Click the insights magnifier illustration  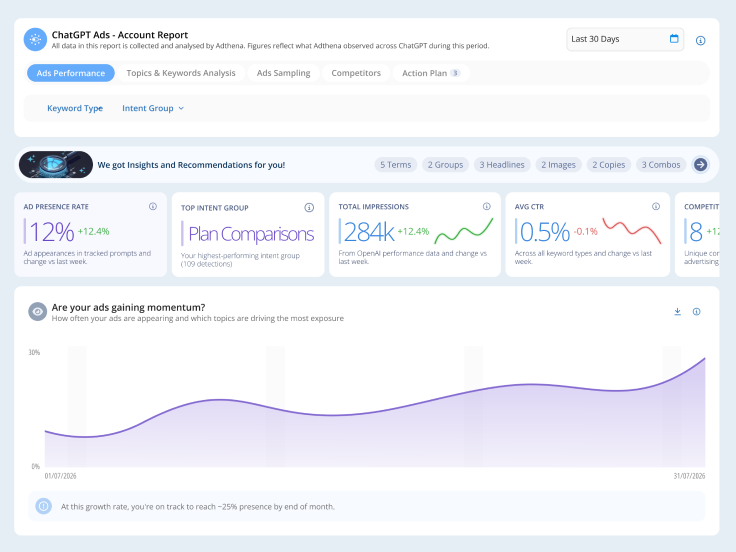pos(56,165)
